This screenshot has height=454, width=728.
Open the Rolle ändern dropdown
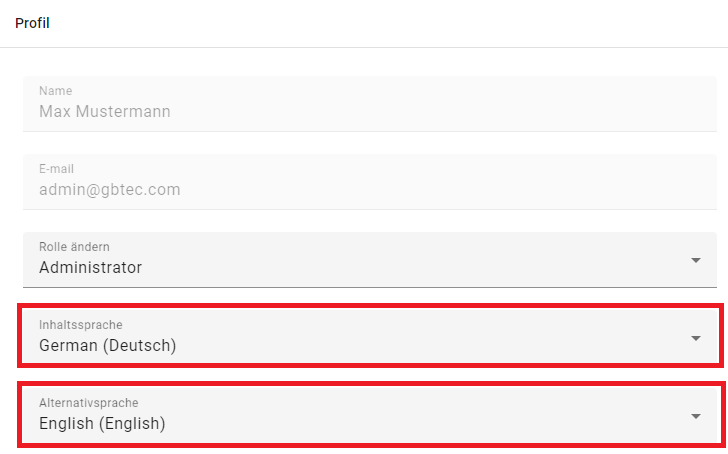(369, 260)
